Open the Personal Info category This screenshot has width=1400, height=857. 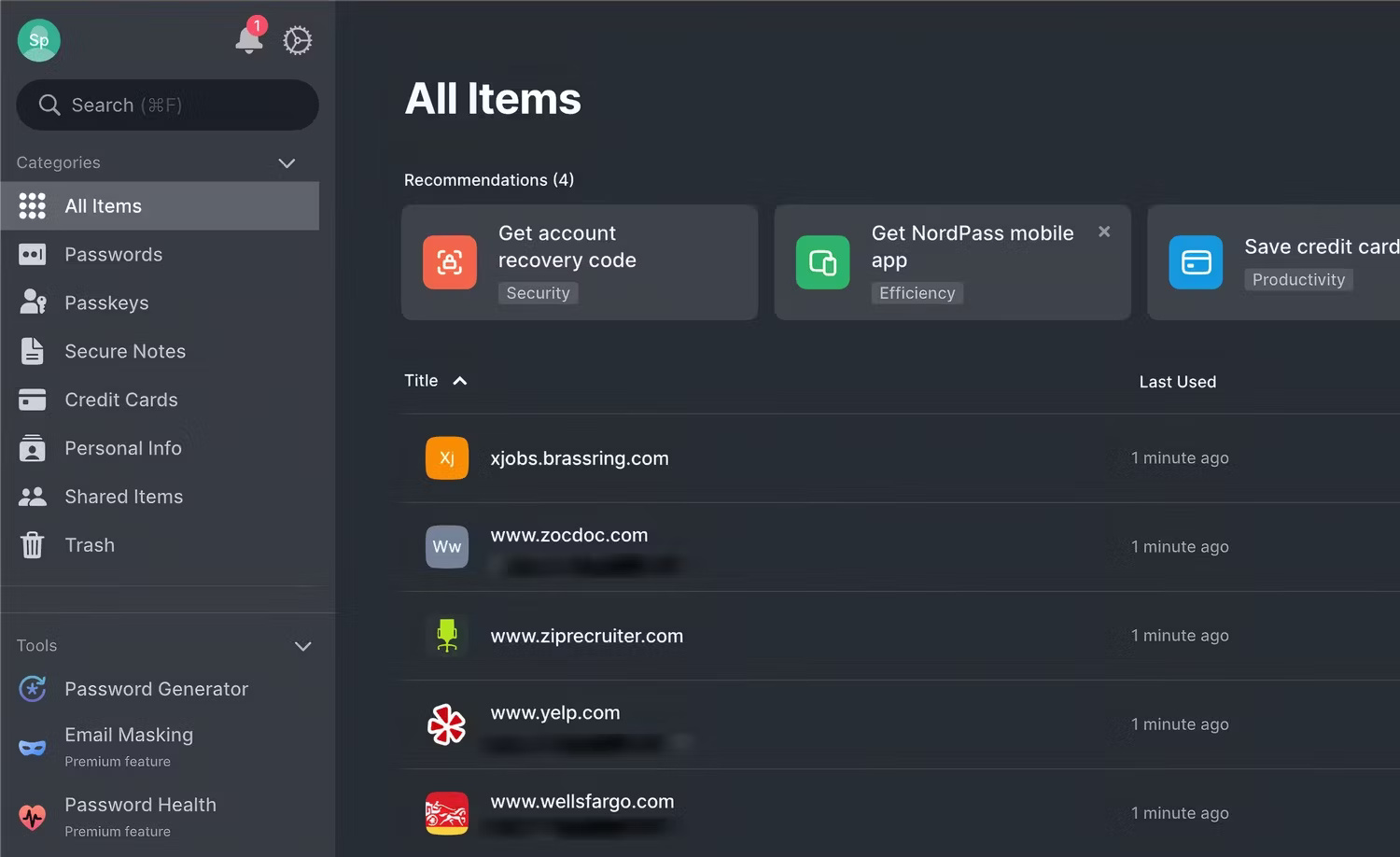coord(160,448)
